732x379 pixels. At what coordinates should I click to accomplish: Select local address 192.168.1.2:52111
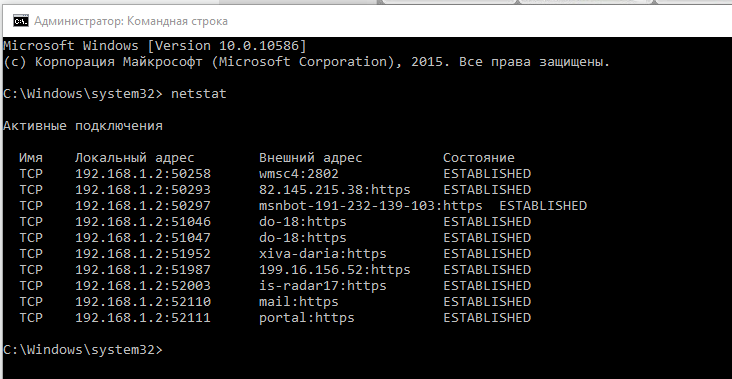(143, 317)
